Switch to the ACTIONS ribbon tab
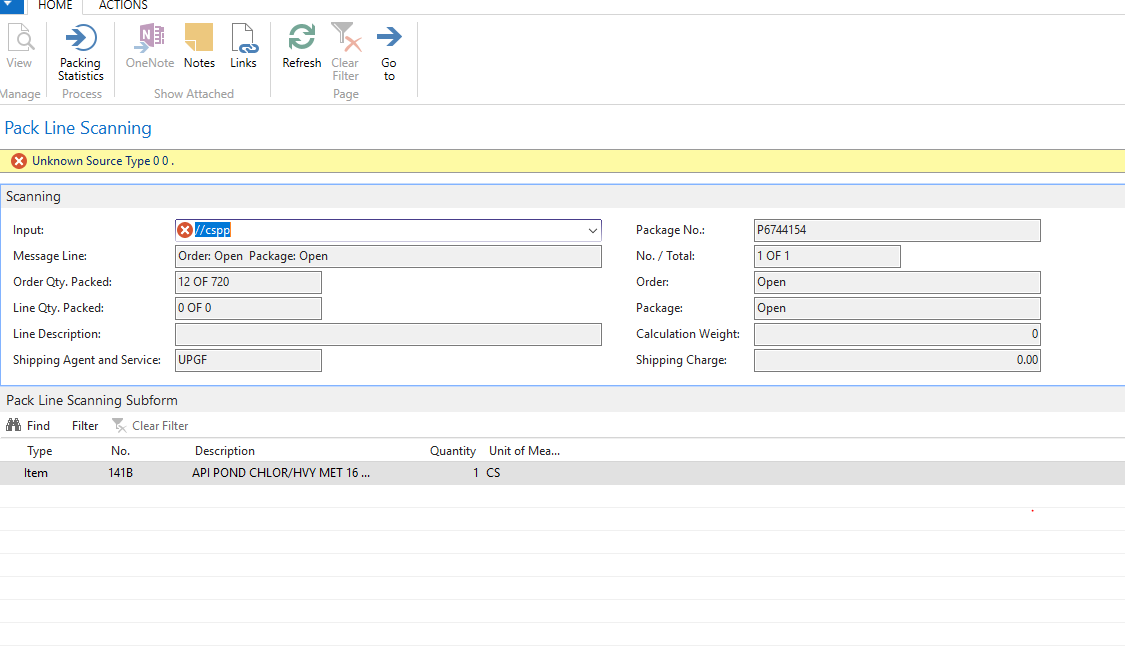 (123, 6)
